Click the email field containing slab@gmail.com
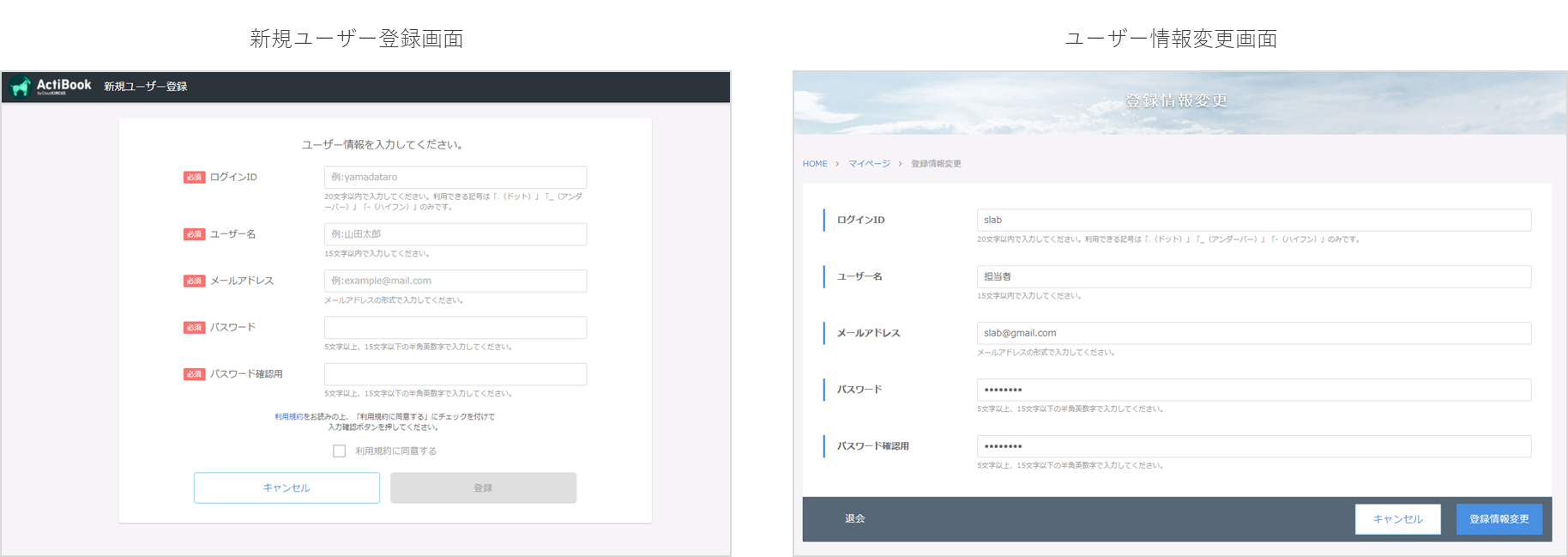Screen dimensions: 1568x557 pos(1253,333)
